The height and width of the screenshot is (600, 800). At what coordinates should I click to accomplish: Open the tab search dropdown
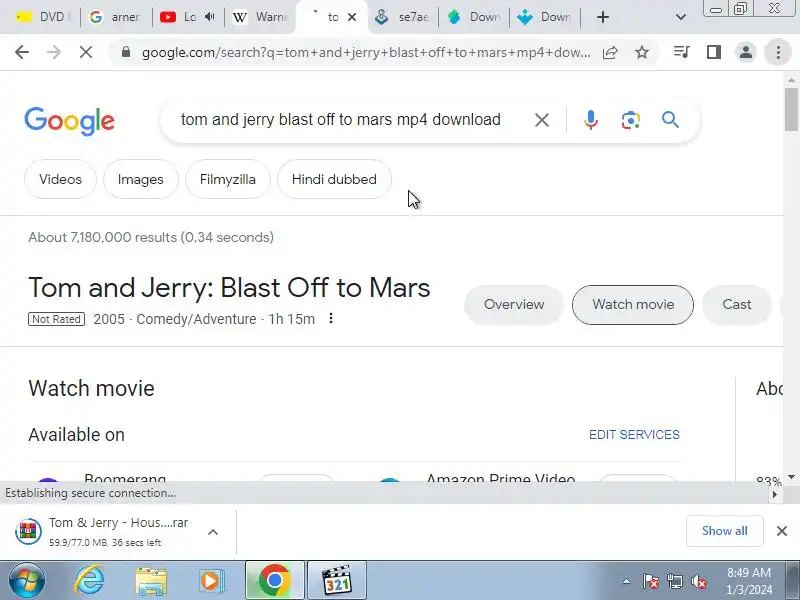[x=681, y=17]
